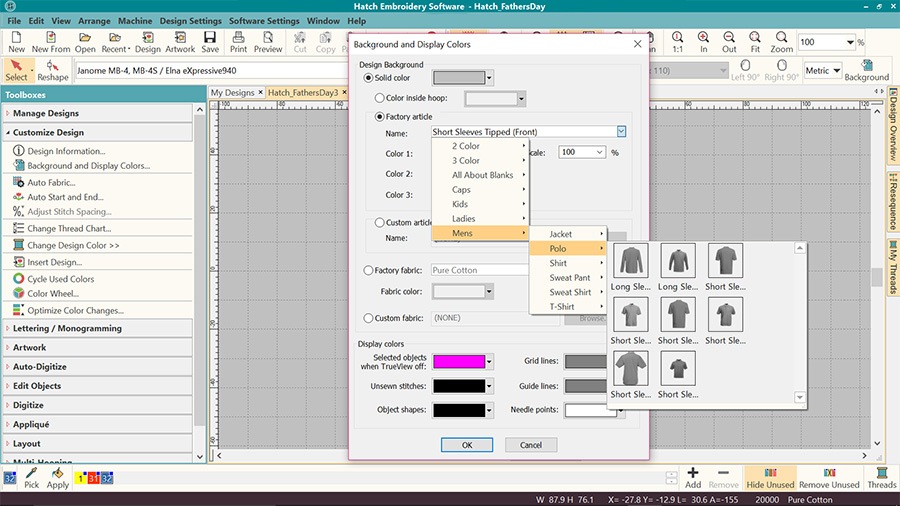Click the OK button
The width and height of the screenshot is (900, 506).
point(466,445)
